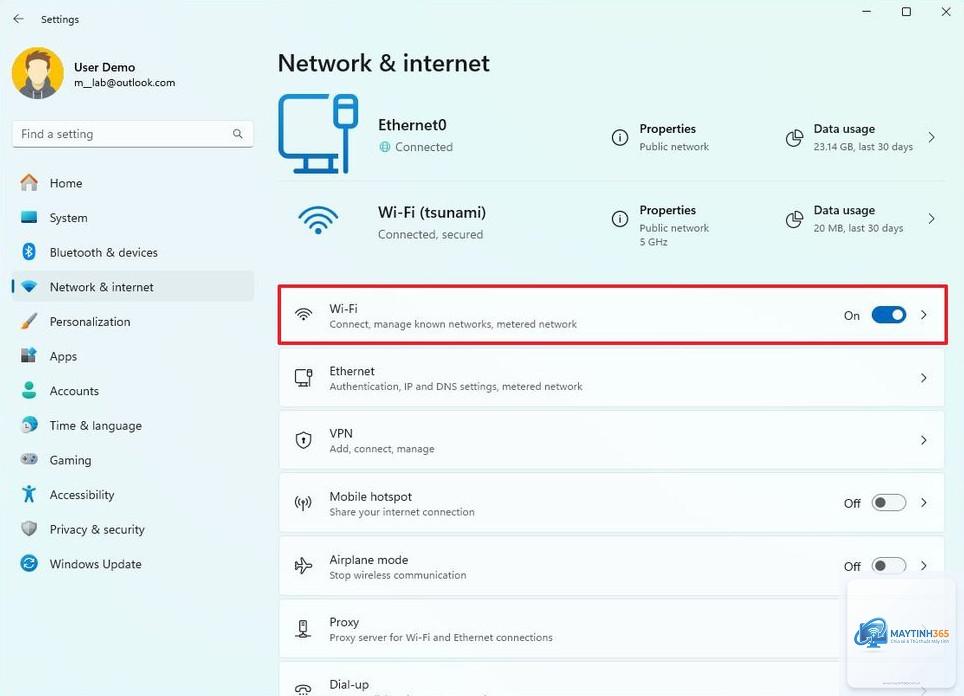Enable the Mobile hotspot toggle

(888, 502)
